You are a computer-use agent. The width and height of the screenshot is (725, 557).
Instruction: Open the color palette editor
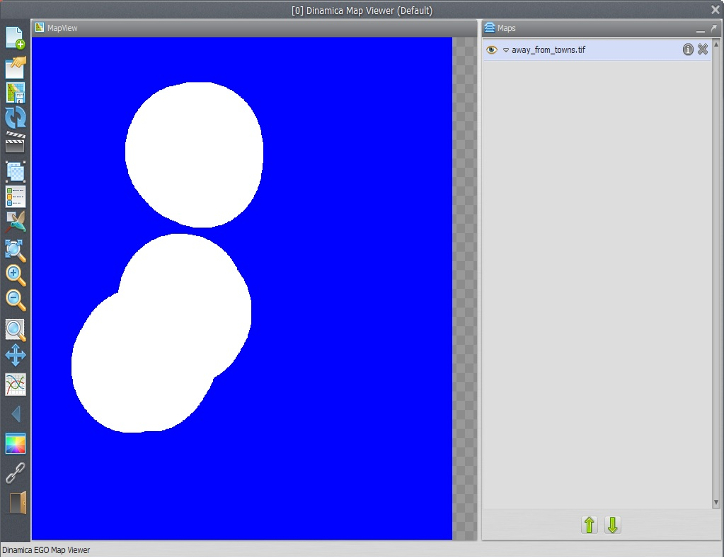coord(15,444)
